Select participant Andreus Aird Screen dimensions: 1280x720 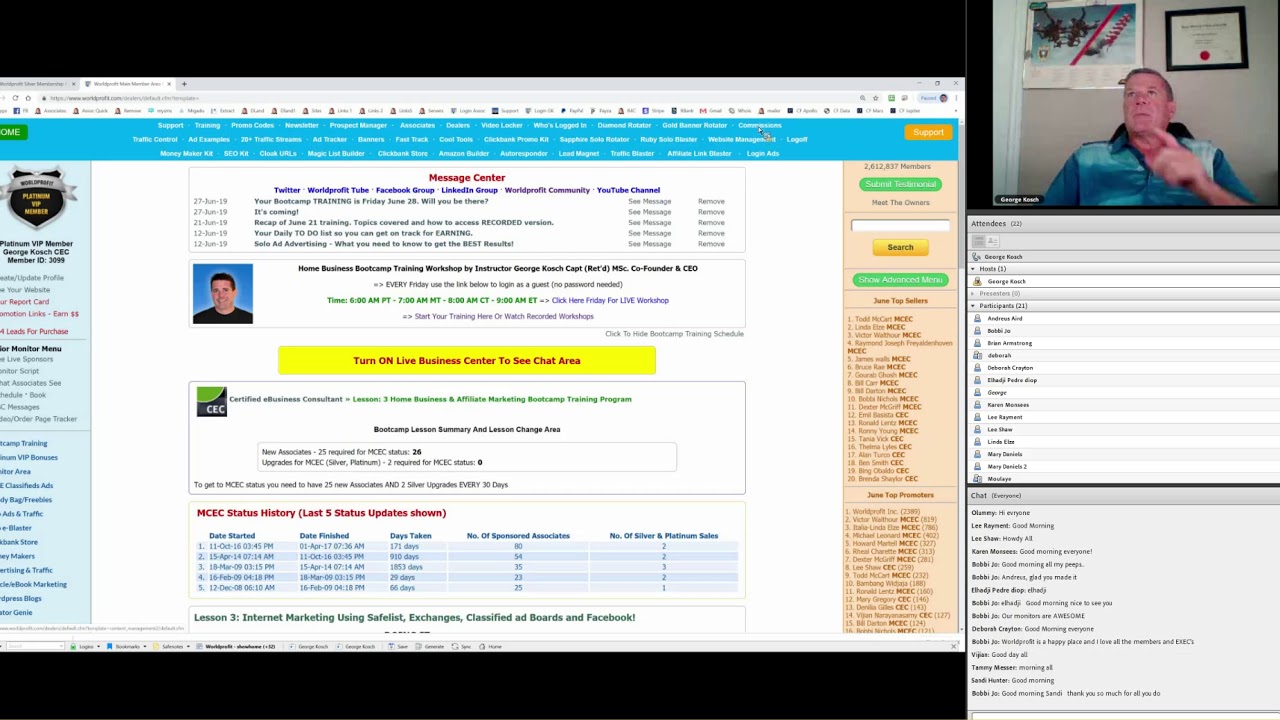[x=1004, y=318]
